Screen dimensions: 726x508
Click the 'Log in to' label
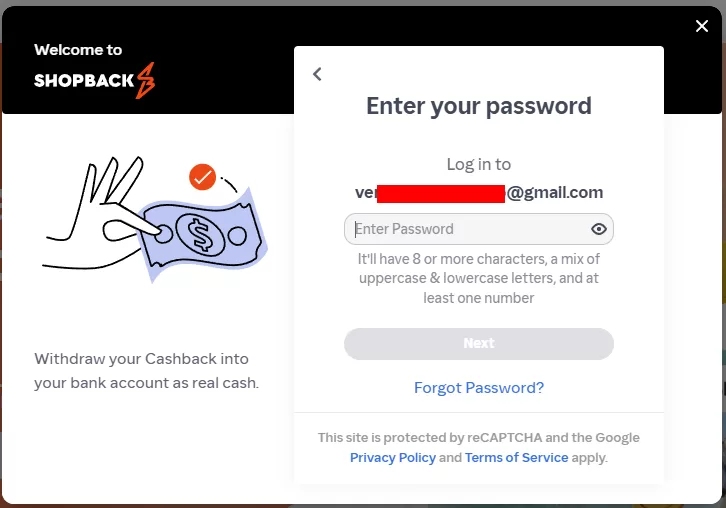[x=479, y=164]
